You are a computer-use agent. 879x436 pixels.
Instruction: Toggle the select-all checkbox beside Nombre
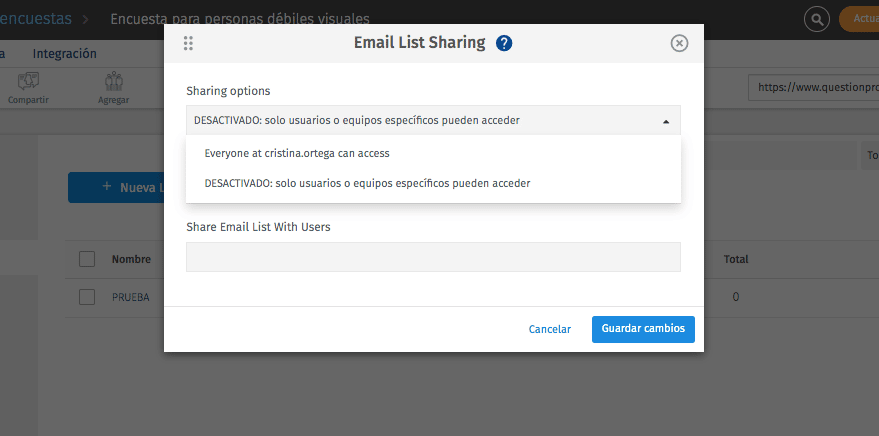click(x=87, y=259)
